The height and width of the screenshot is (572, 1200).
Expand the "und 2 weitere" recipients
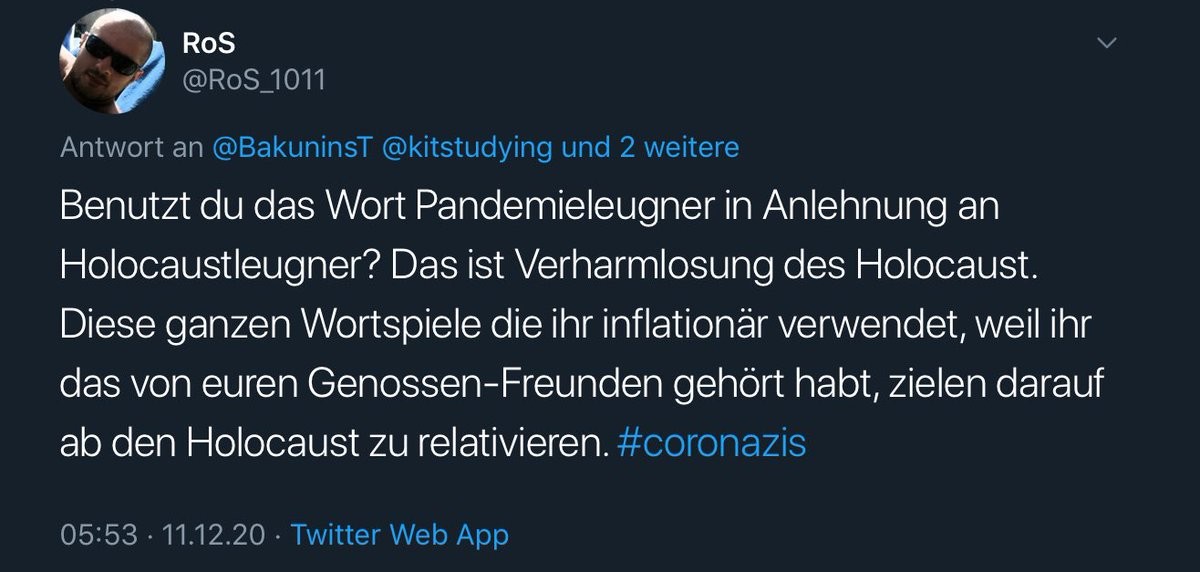(x=650, y=147)
